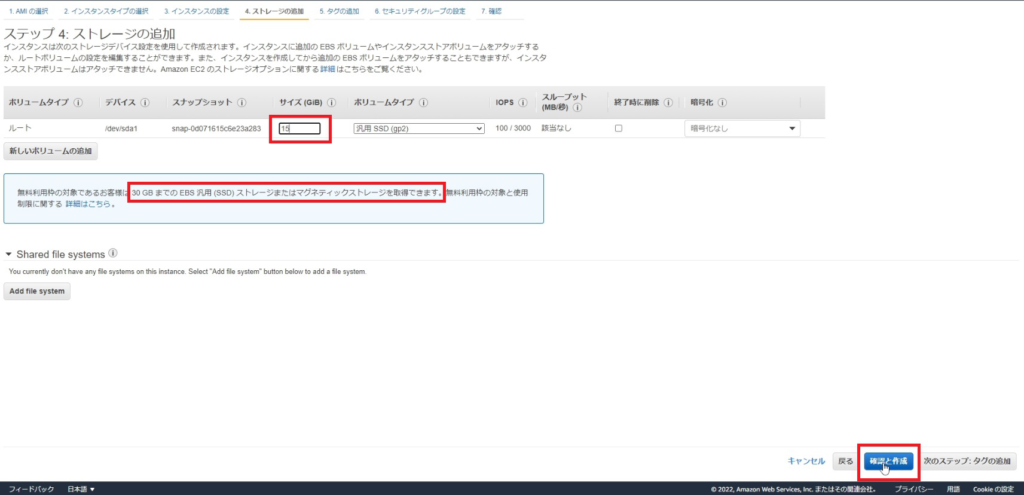The image size is (1024, 495).
Task: Go to step 6 セキュリティグループの設定 tab
Action: tap(419, 11)
